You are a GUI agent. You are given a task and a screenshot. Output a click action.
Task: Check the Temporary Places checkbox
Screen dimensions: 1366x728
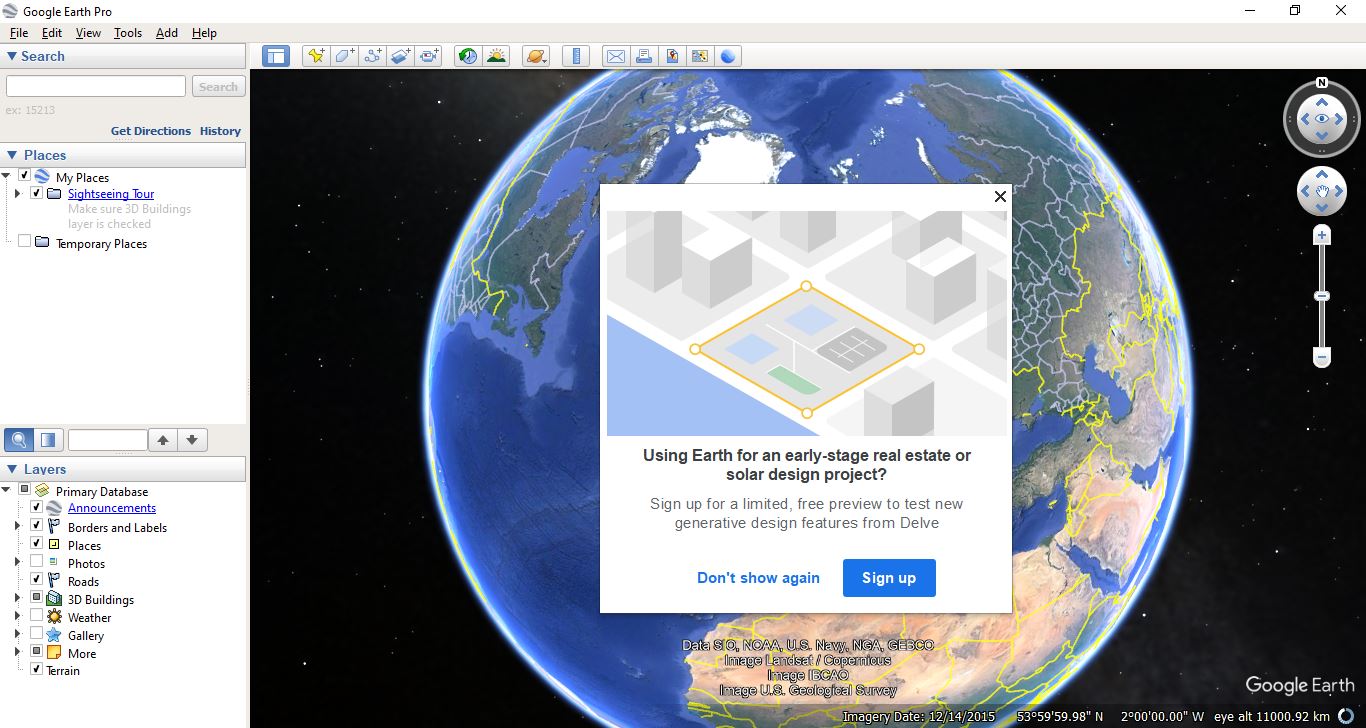click(24, 242)
